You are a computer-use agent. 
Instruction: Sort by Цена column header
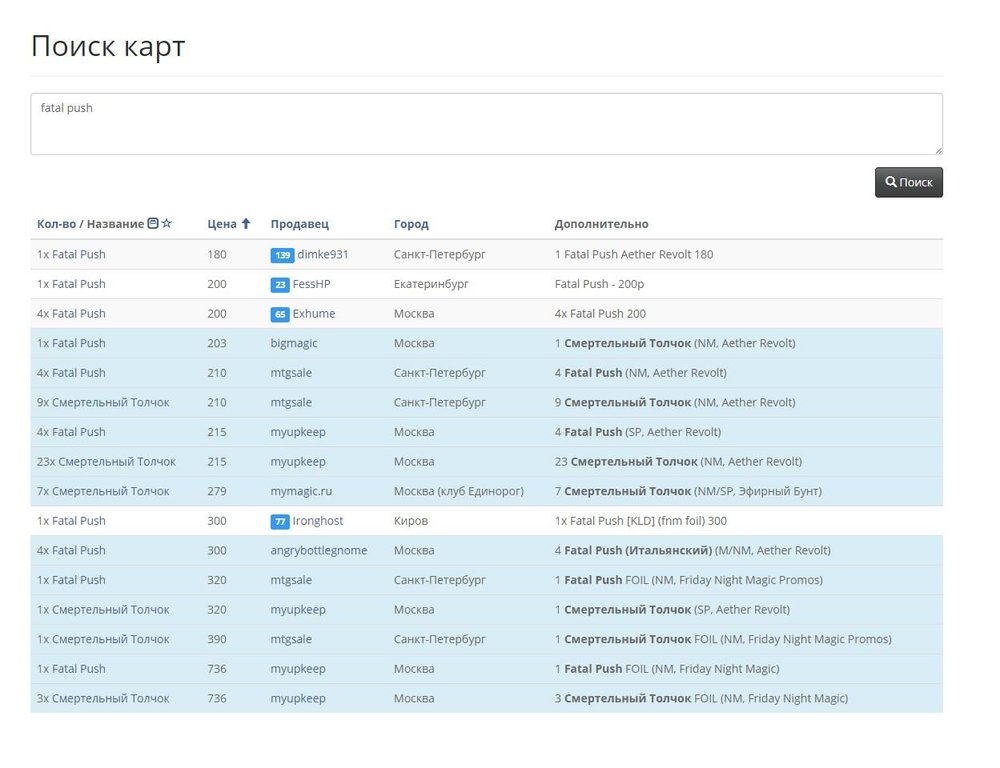[222, 224]
